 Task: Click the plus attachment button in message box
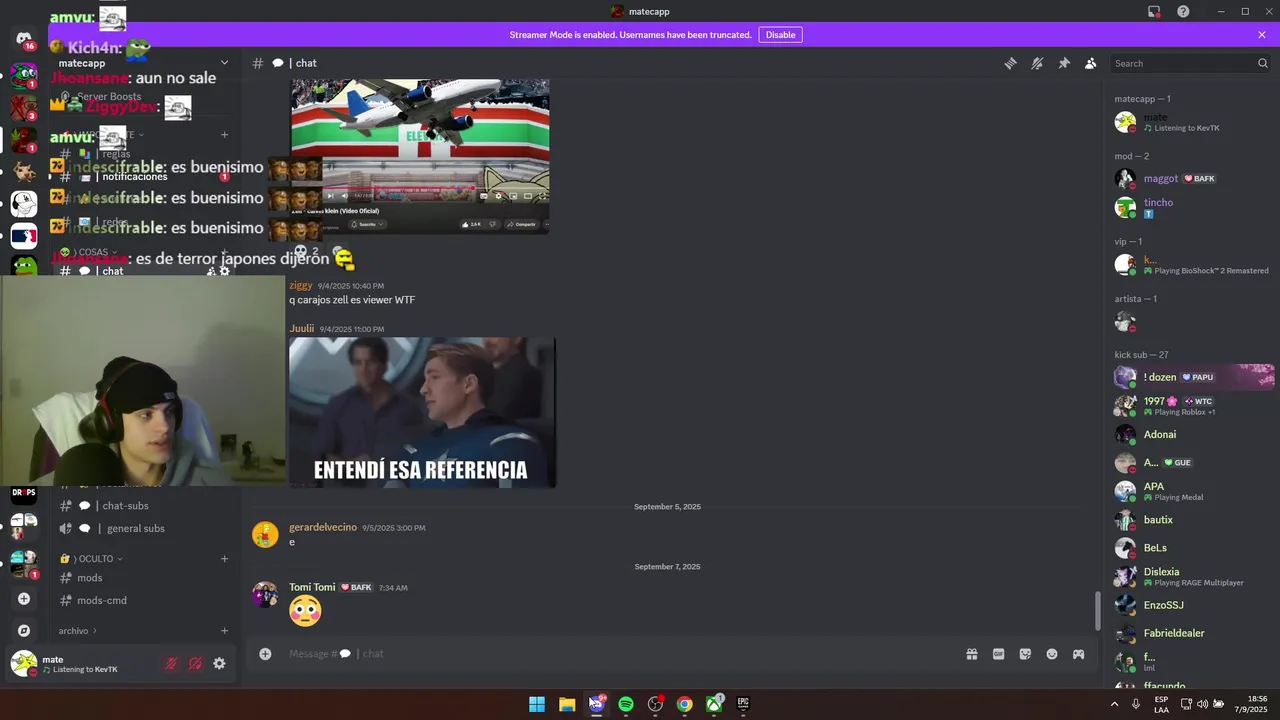click(x=265, y=654)
